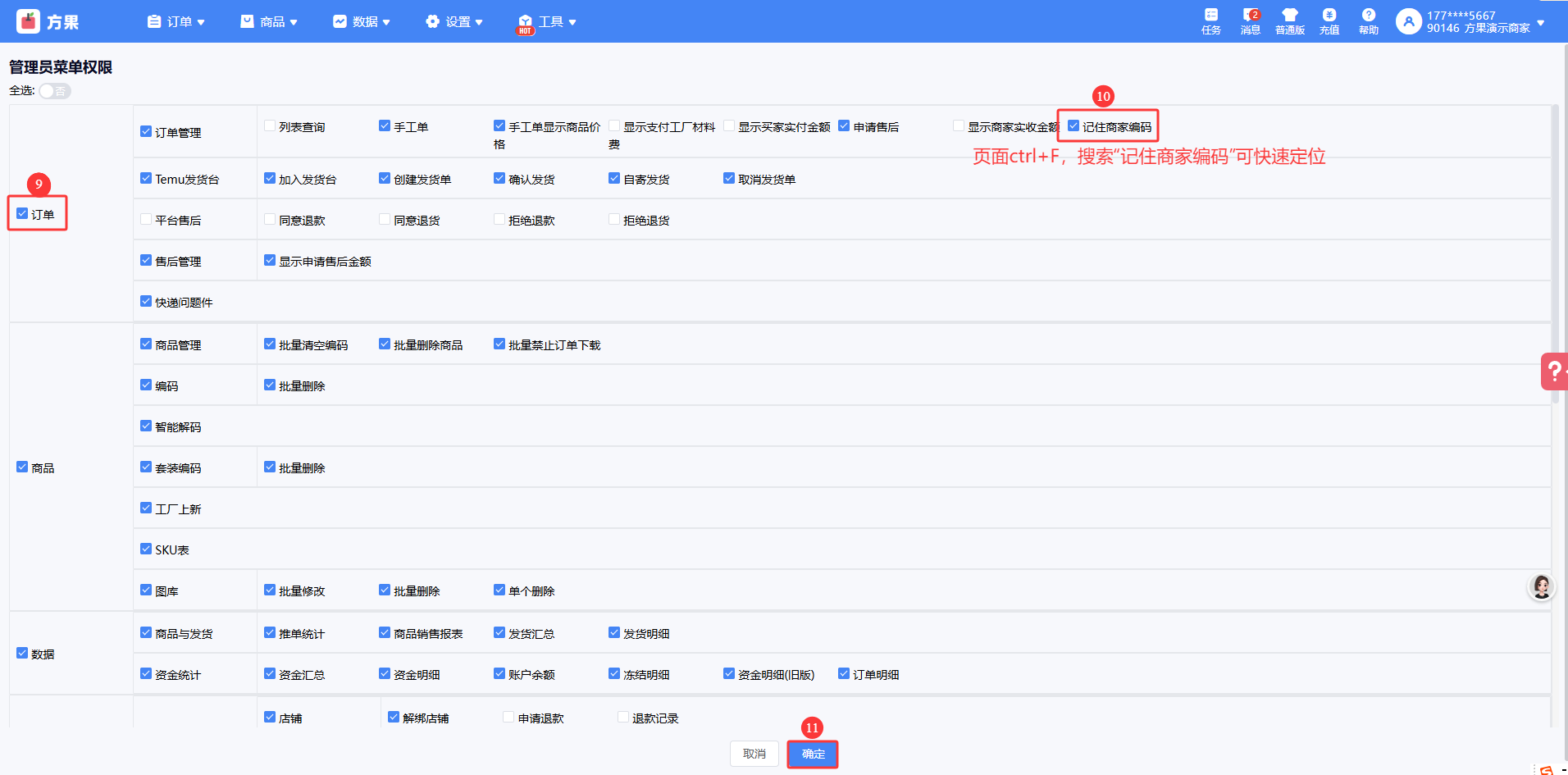The width and height of the screenshot is (1568, 775).
Task: Click the red question mark floating button
Action: tap(1553, 372)
